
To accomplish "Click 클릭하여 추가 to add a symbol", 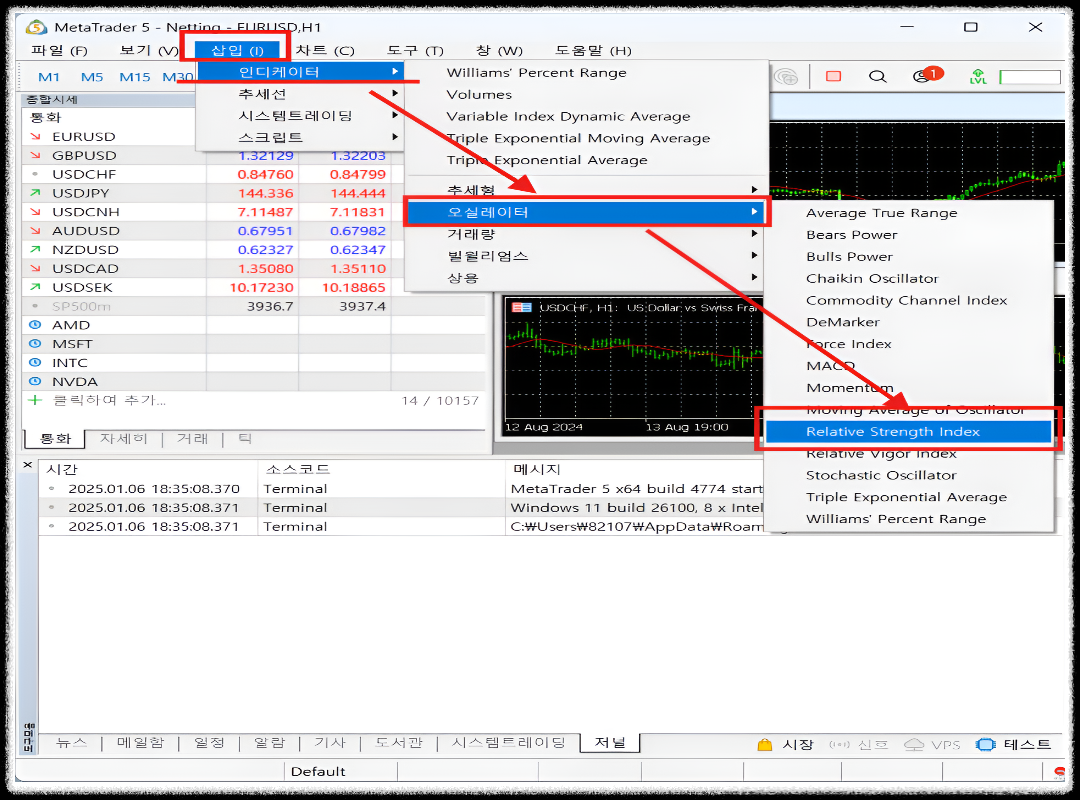I will coord(109,400).
